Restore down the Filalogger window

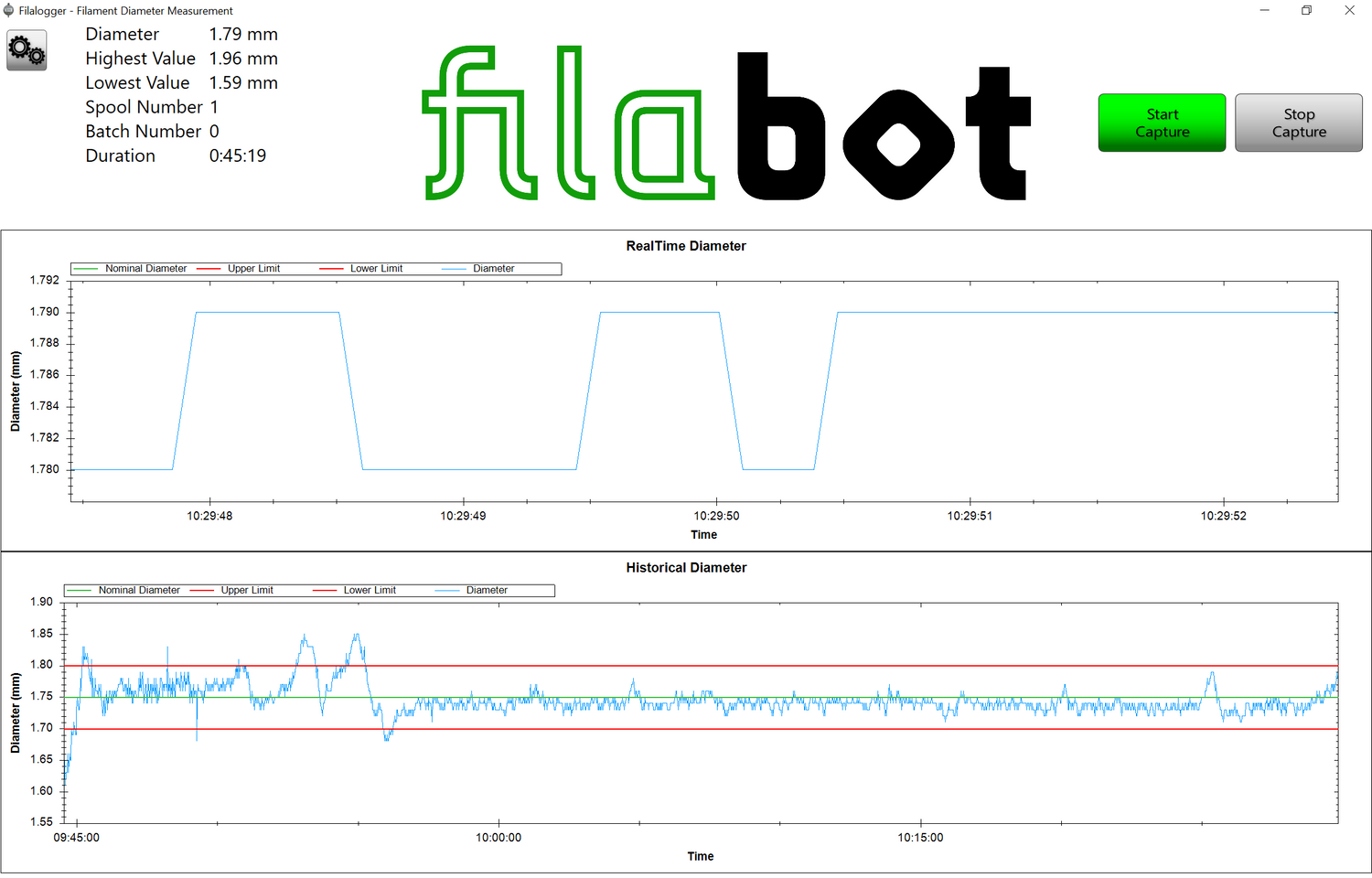tap(1306, 11)
